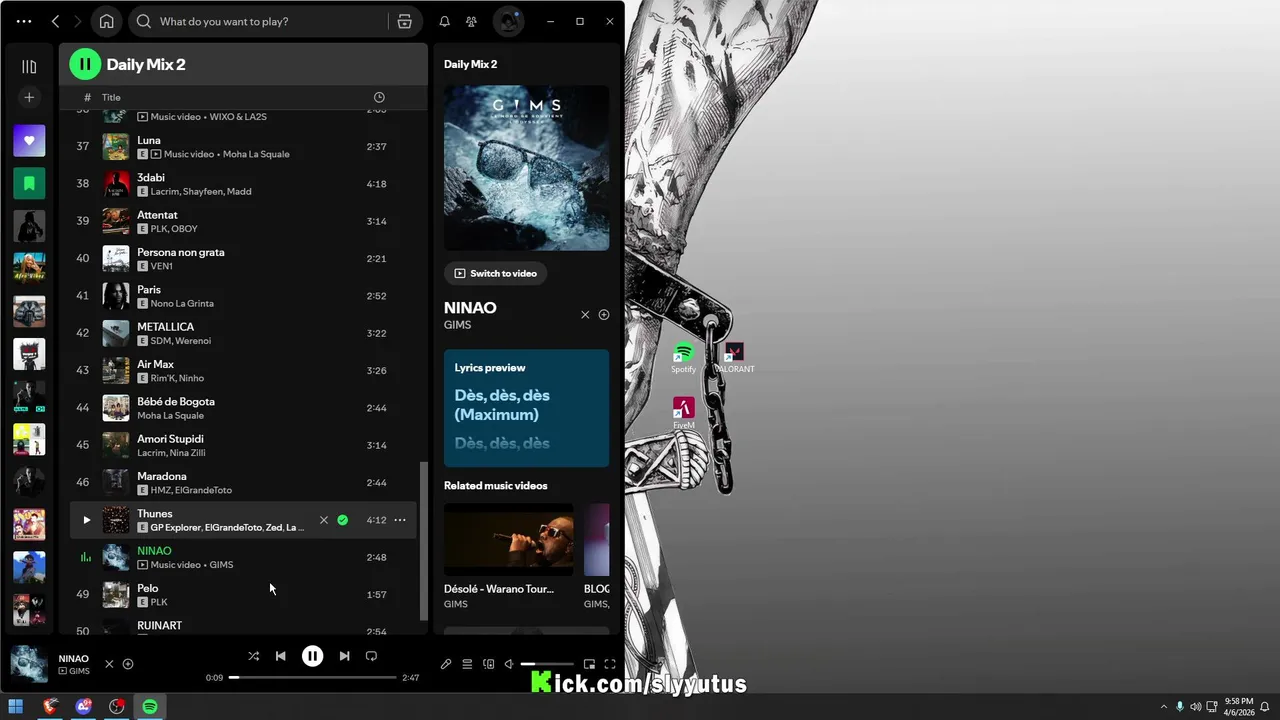This screenshot has width=1280, height=720.
Task: Play the 'Thunes' track with row play icon
Action: click(86, 520)
